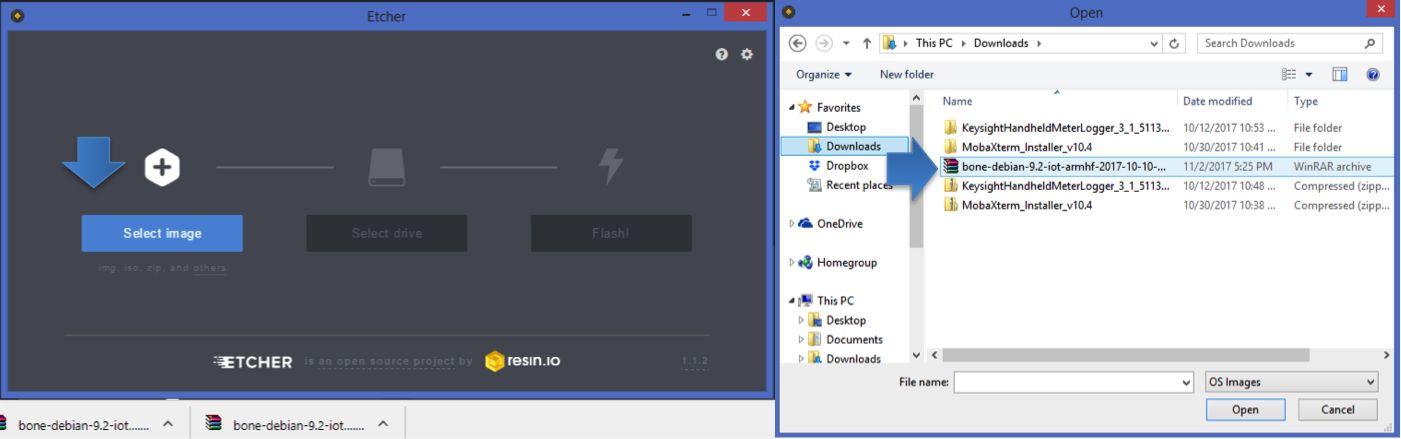Click the hexagon plus image icon
The height and width of the screenshot is (439, 1401).
(161, 167)
